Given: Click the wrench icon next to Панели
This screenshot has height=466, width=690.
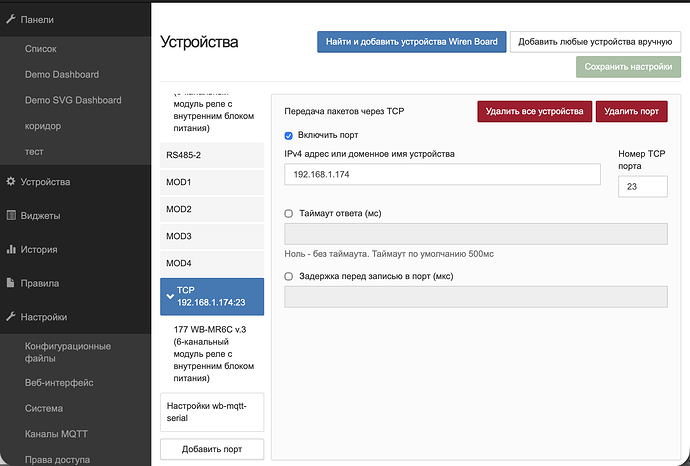Looking at the screenshot, I should (x=11, y=20).
